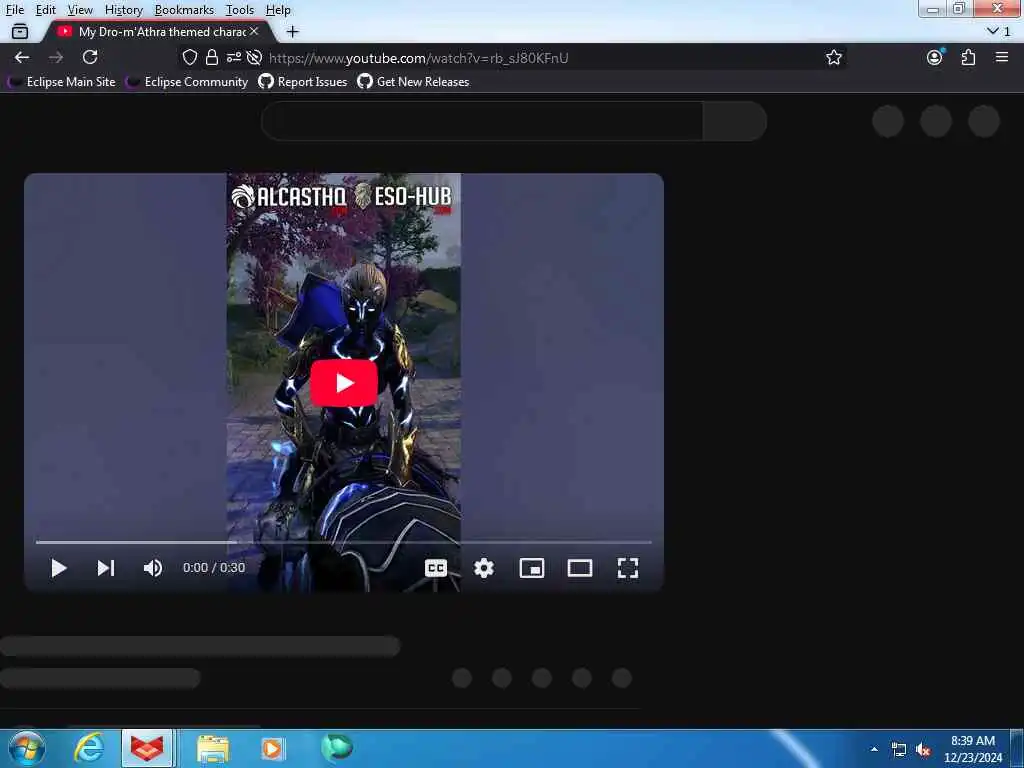This screenshot has width=1024, height=768.
Task: Enter fullscreen video mode
Action: (628, 568)
